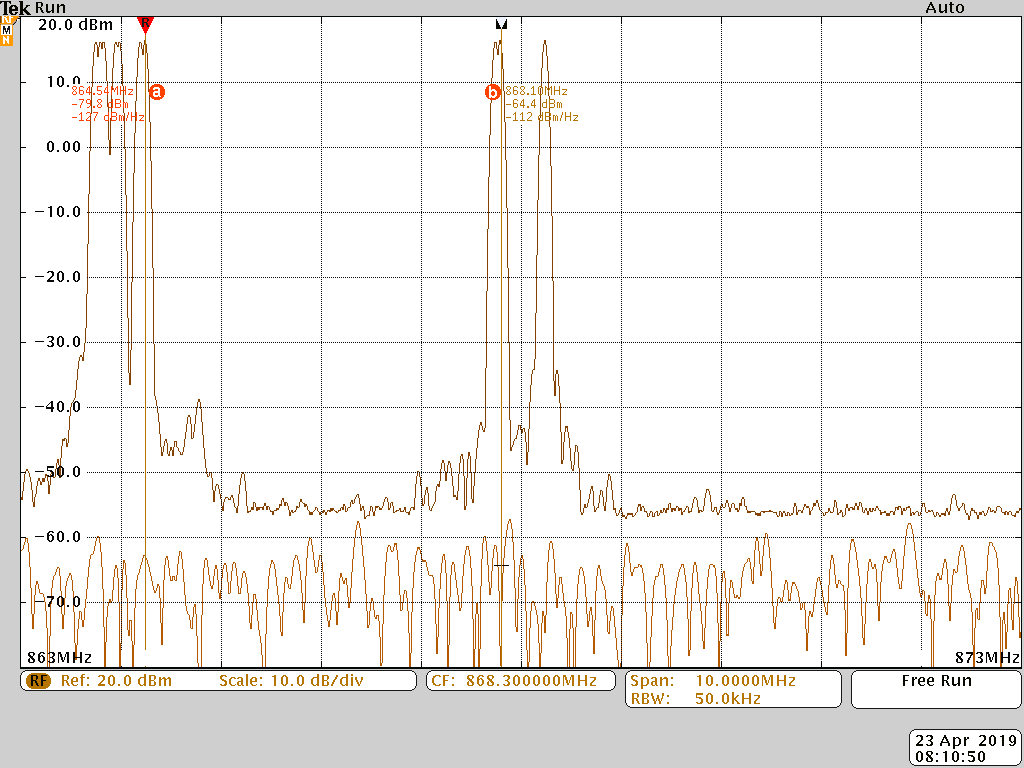
Task: Click the Auto trigger mode label
Action: coord(944,8)
